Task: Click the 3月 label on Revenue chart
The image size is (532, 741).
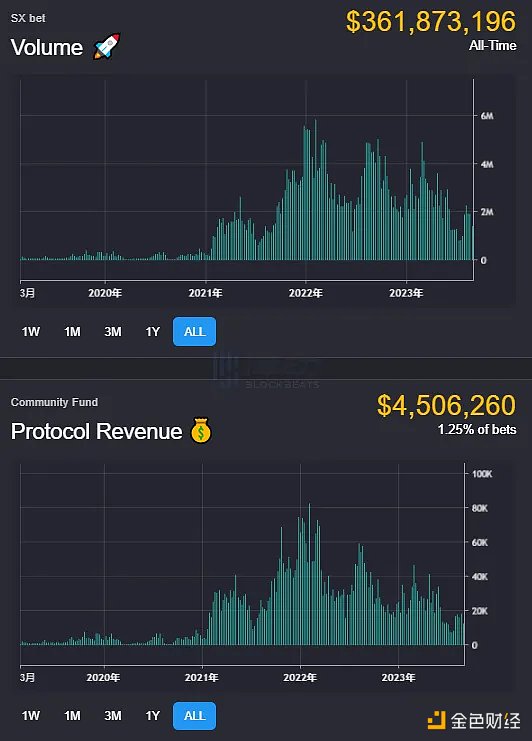Action: point(27,677)
